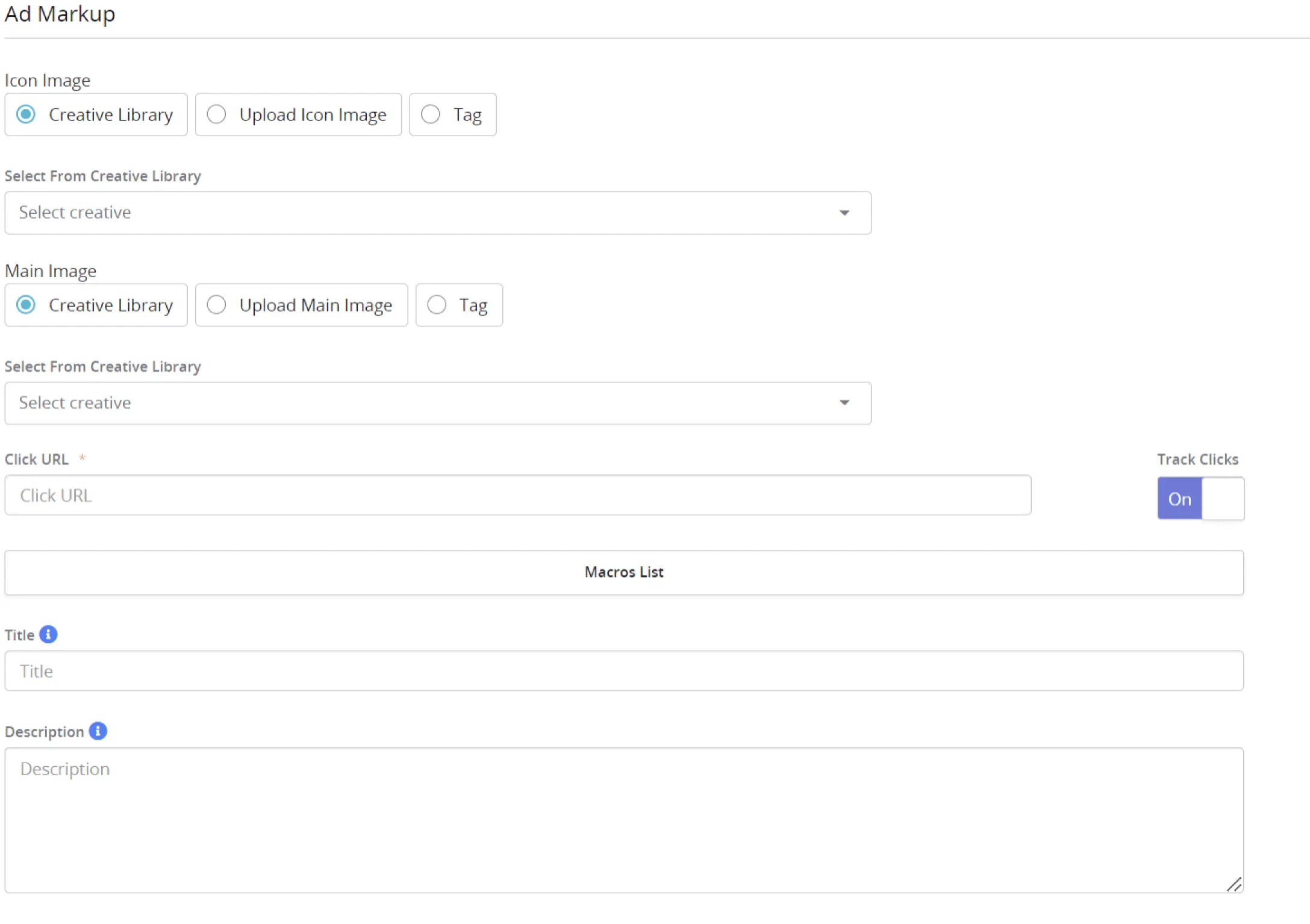Viewport: 1310px width, 924px height.
Task: Expand the second Select creative dropdown arrow
Action: coord(845,402)
